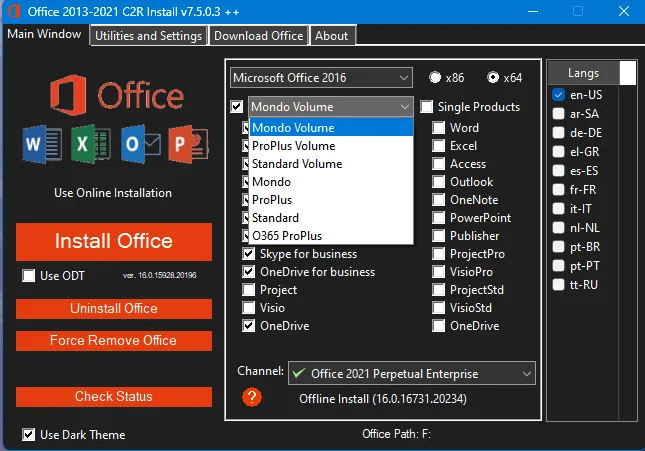Screen dimensions: 645x451
Task: Check the ar-SA language
Action: (558, 114)
